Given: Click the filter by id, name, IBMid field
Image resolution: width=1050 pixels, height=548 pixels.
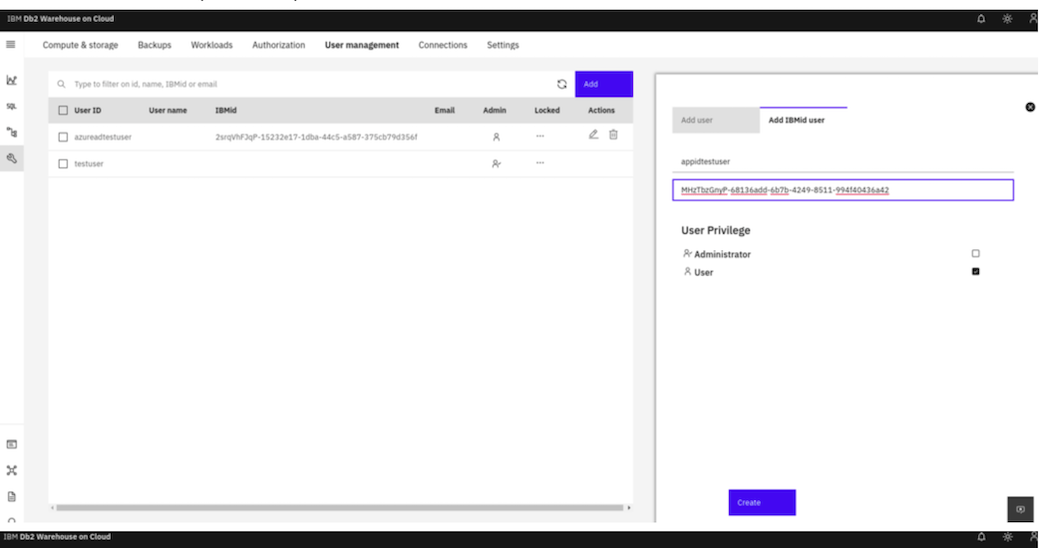Looking at the screenshot, I should [x=311, y=84].
